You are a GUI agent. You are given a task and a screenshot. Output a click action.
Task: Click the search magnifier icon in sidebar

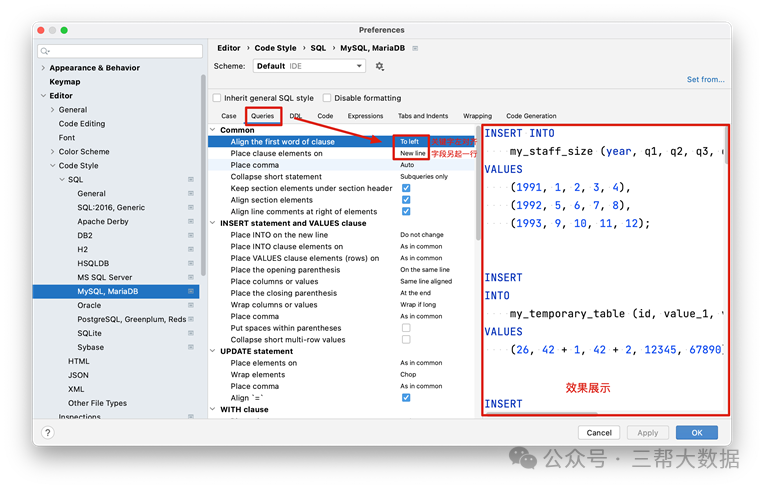point(46,51)
